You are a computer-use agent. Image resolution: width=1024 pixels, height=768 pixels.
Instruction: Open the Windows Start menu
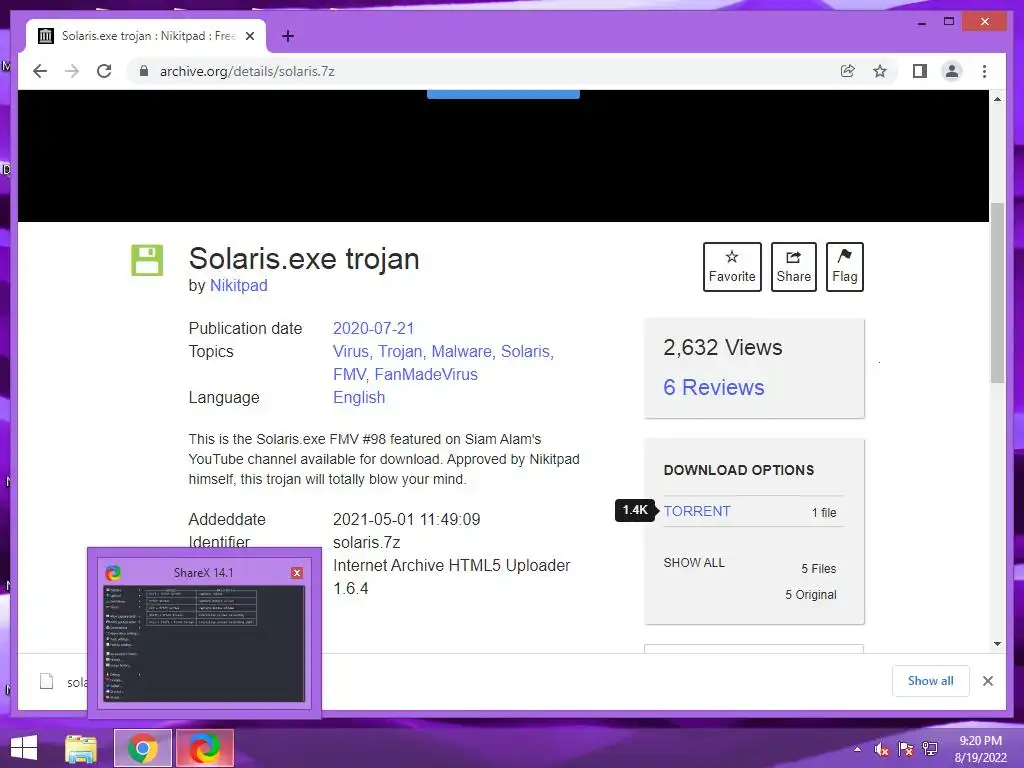coord(24,748)
